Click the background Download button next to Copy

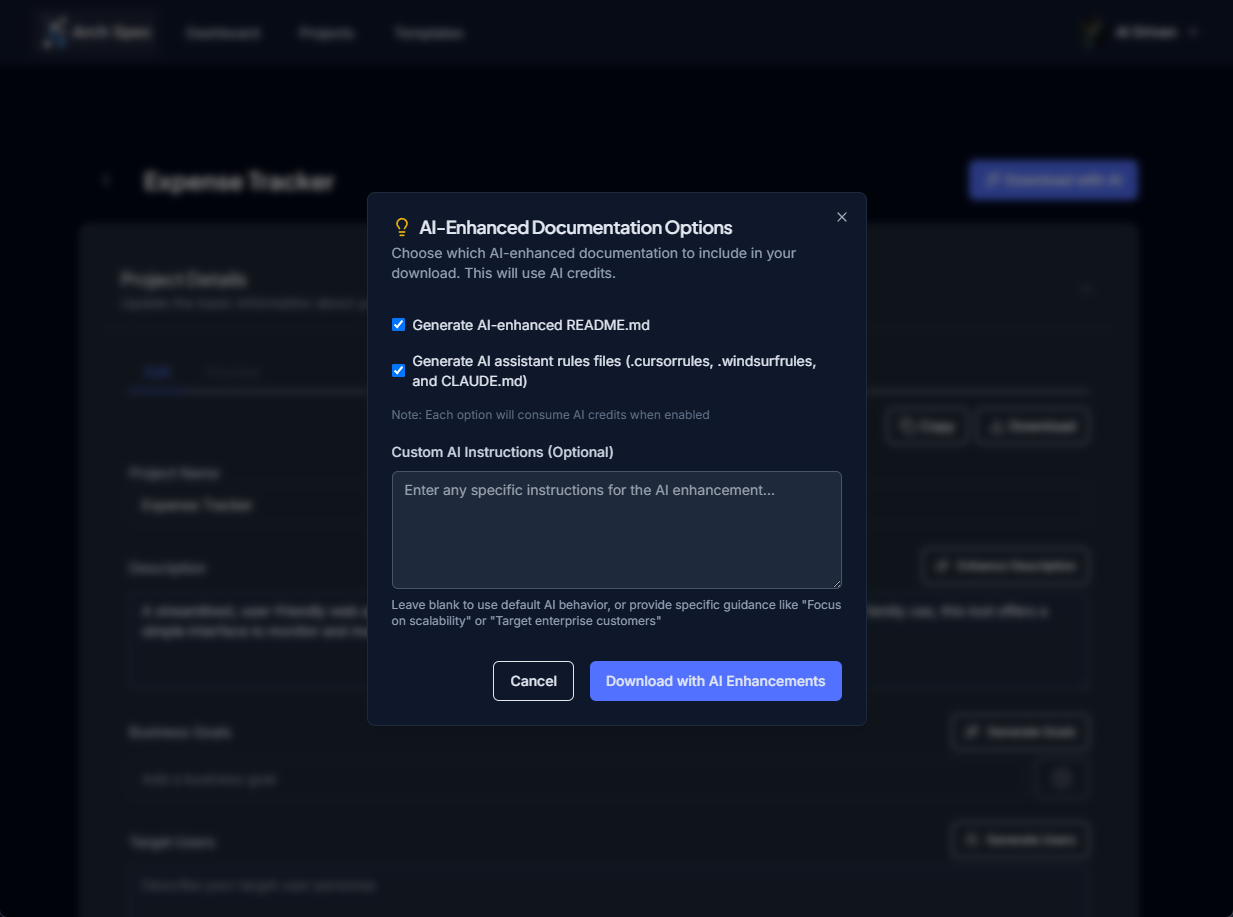[1033, 426]
